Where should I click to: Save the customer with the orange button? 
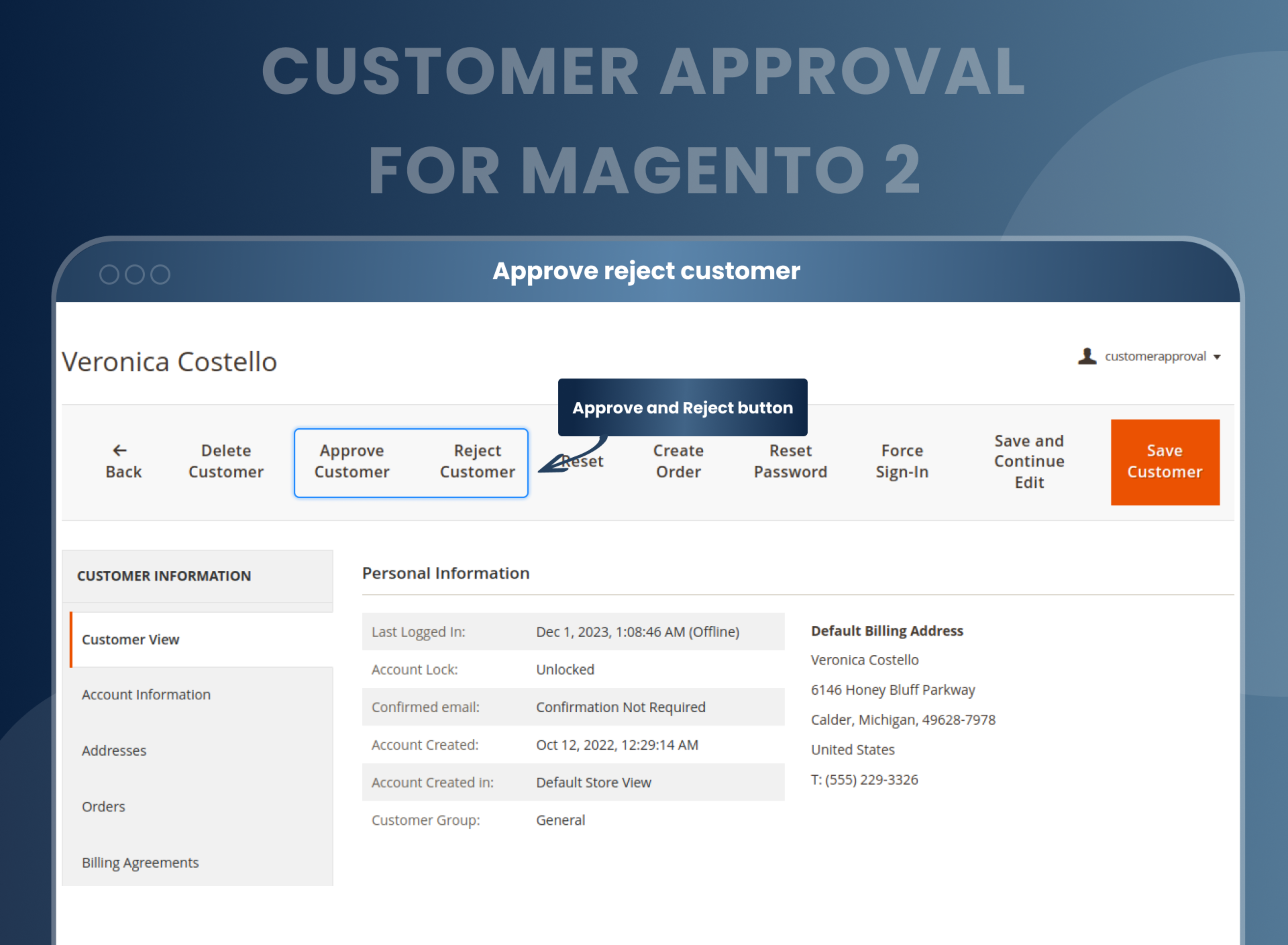tap(1165, 461)
